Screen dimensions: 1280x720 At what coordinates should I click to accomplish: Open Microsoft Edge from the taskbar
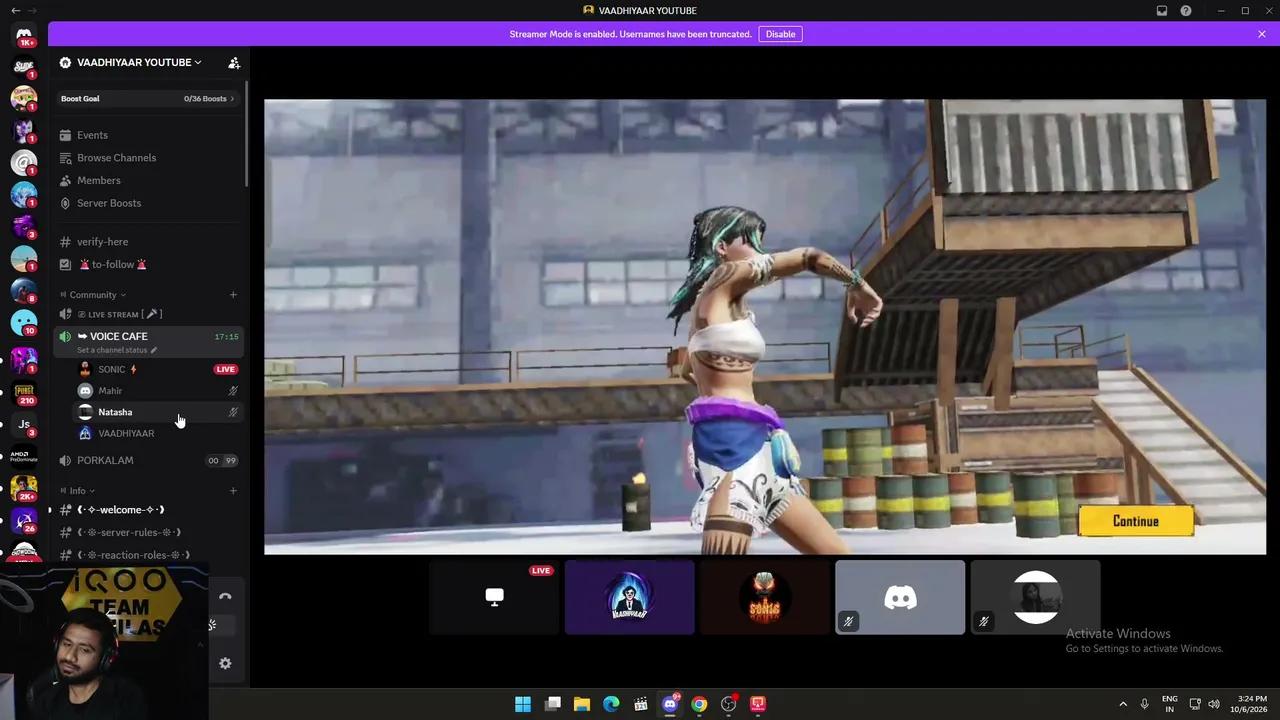pos(611,704)
